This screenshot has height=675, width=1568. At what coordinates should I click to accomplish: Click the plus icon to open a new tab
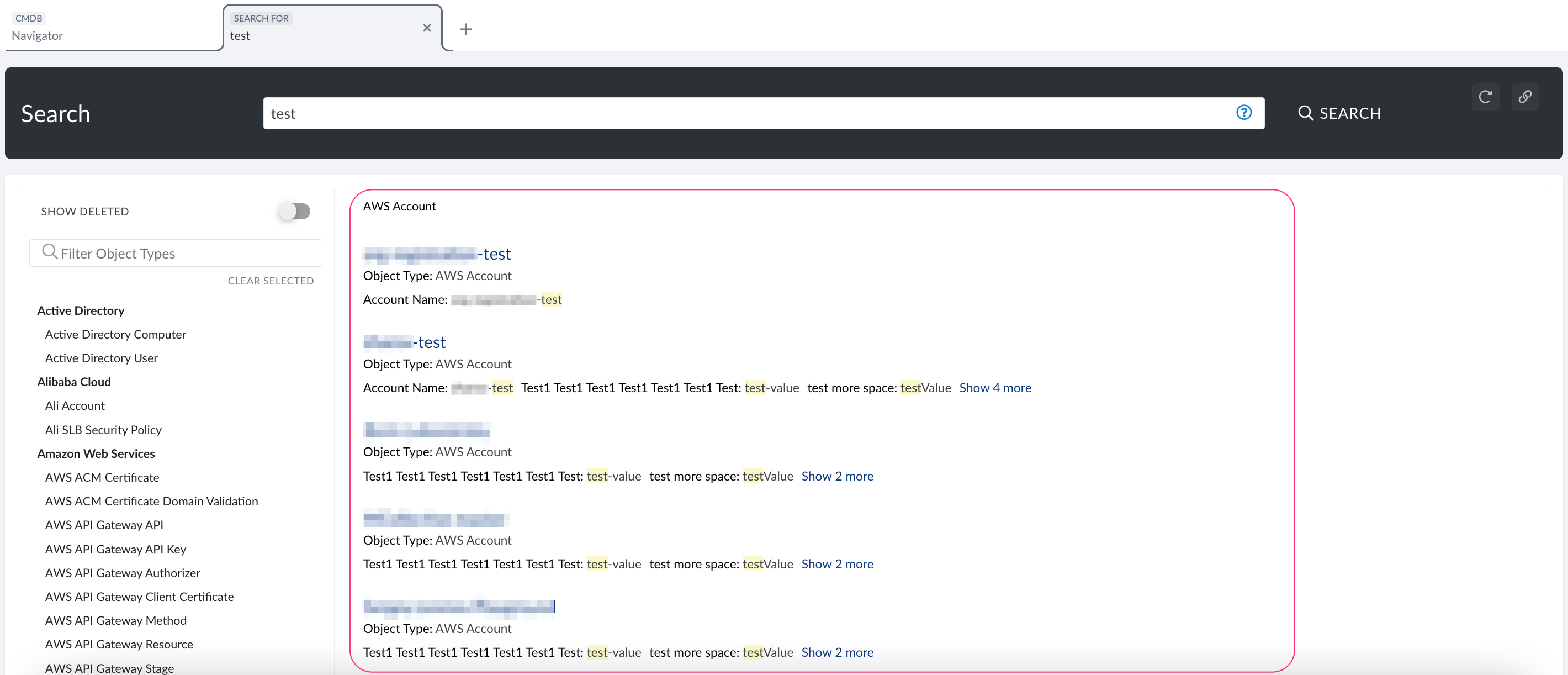tap(465, 29)
